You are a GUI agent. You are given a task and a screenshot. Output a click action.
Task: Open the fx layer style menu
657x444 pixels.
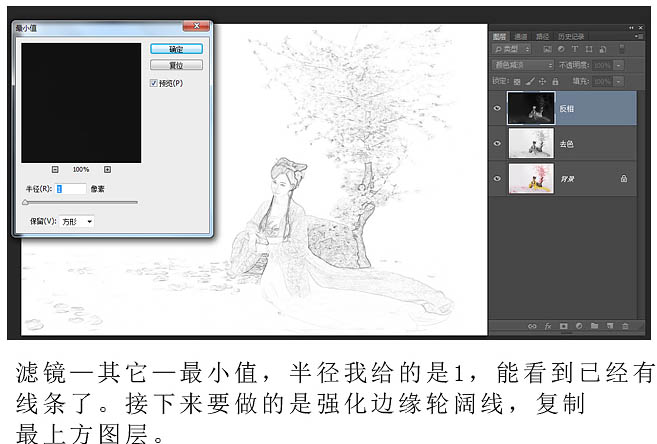coord(548,325)
